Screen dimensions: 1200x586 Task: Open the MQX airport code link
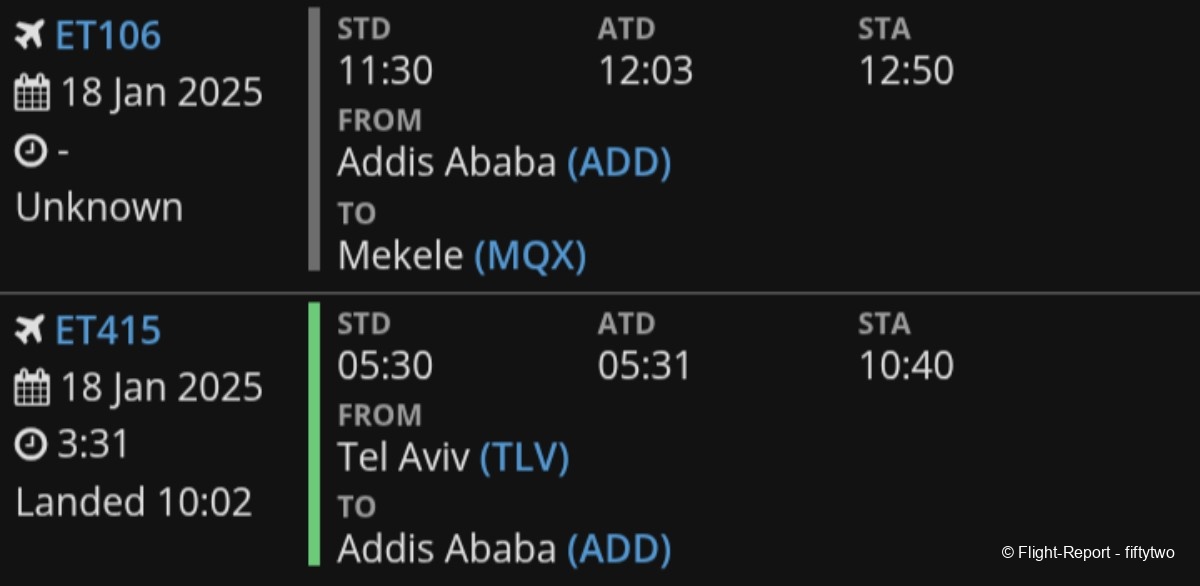(x=530, y=257)
